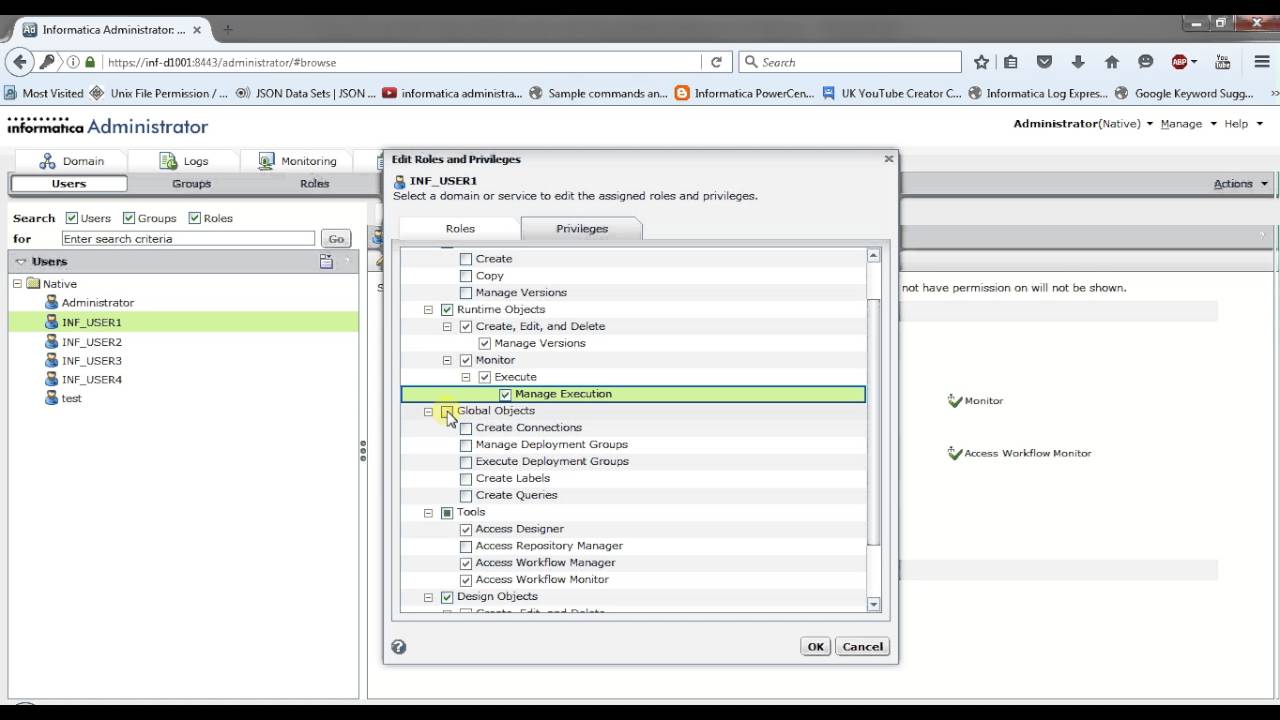Click the chat smiley toolbar icon
The image size is (1280, 720).
1146,62
